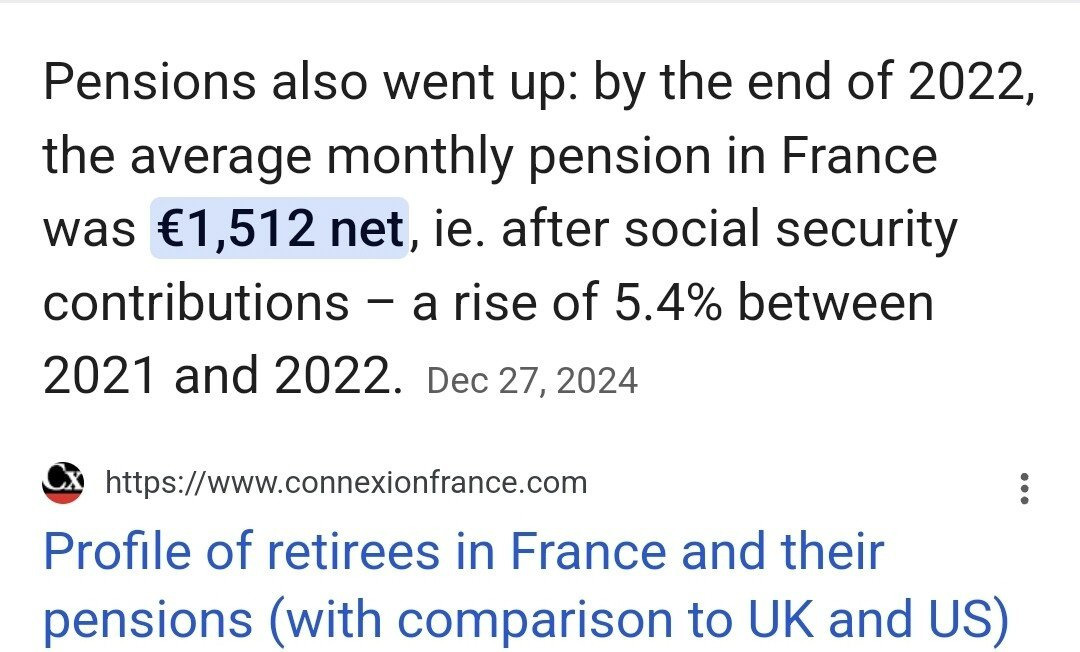This screenshot has width=1080, height=652.
Task: Click the highlighted '€1,512 net' text
Action: 279,229
